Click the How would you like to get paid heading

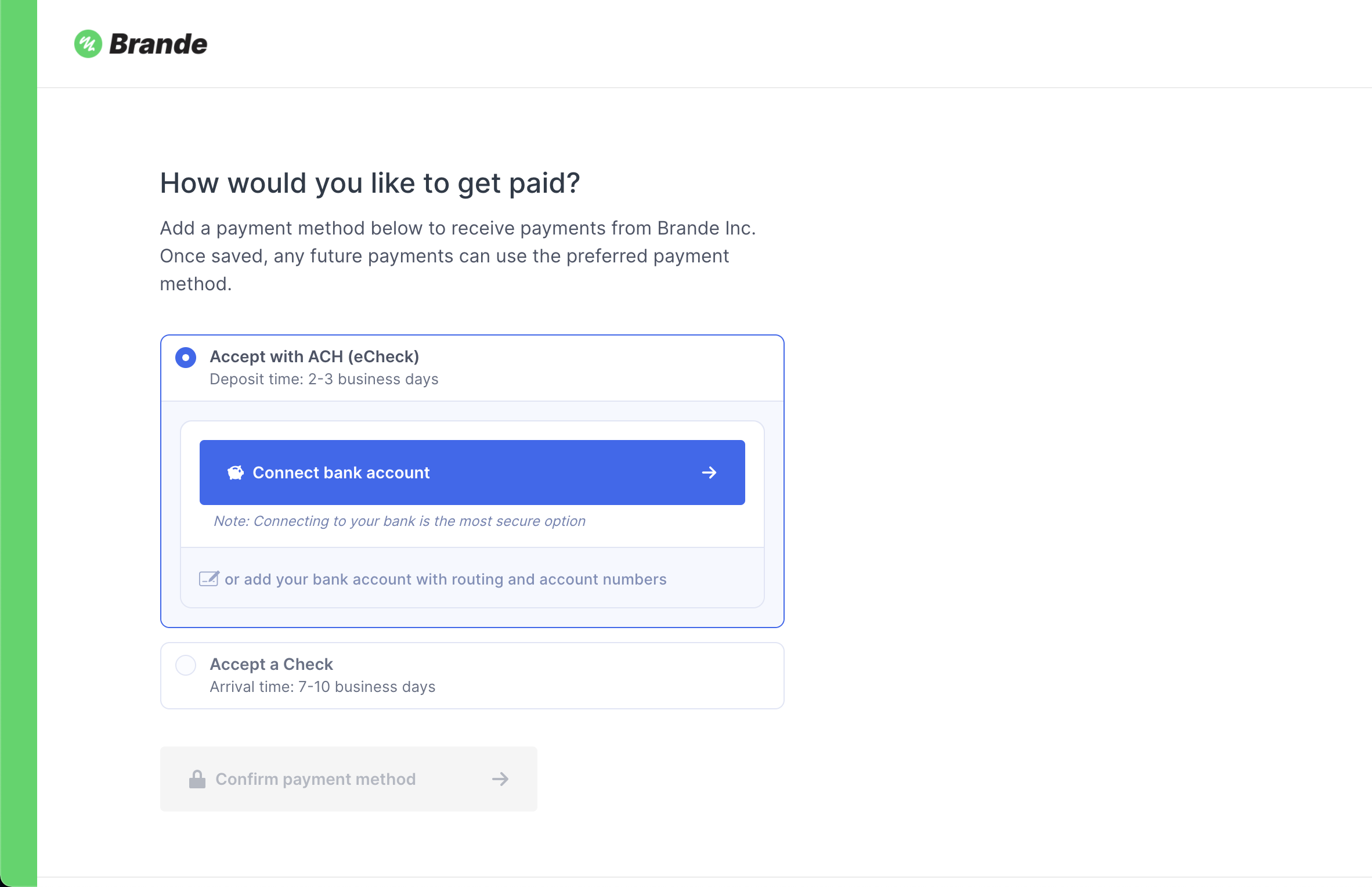point(370,183)
